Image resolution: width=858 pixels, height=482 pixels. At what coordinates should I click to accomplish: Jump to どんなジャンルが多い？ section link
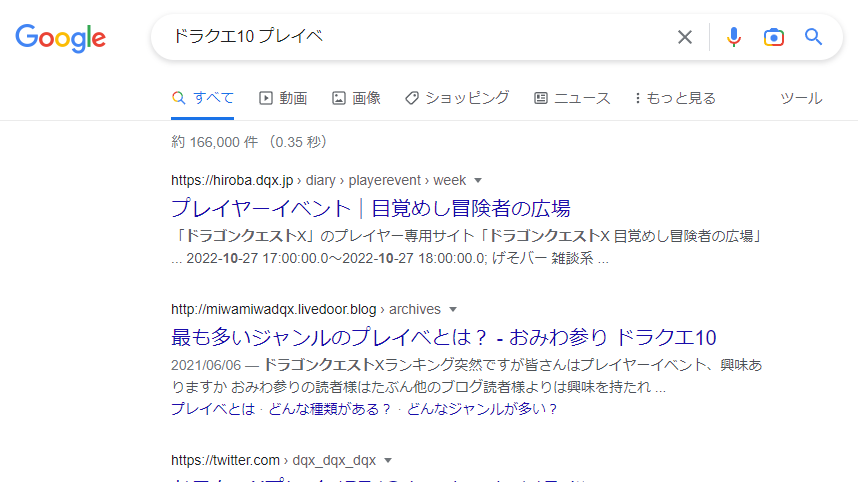tap(482, 409)
